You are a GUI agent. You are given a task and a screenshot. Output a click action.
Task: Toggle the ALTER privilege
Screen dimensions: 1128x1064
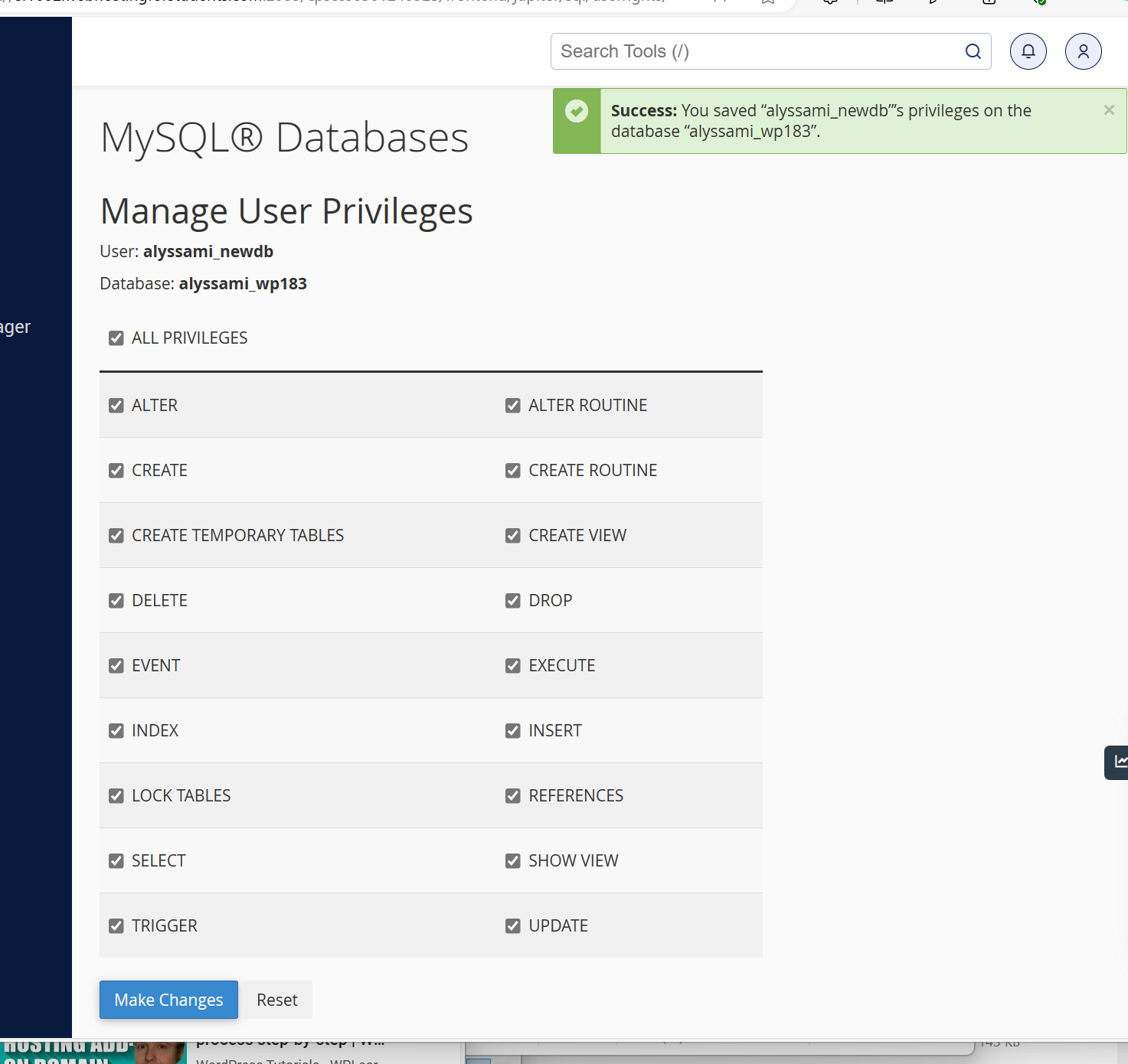[116, 406]
